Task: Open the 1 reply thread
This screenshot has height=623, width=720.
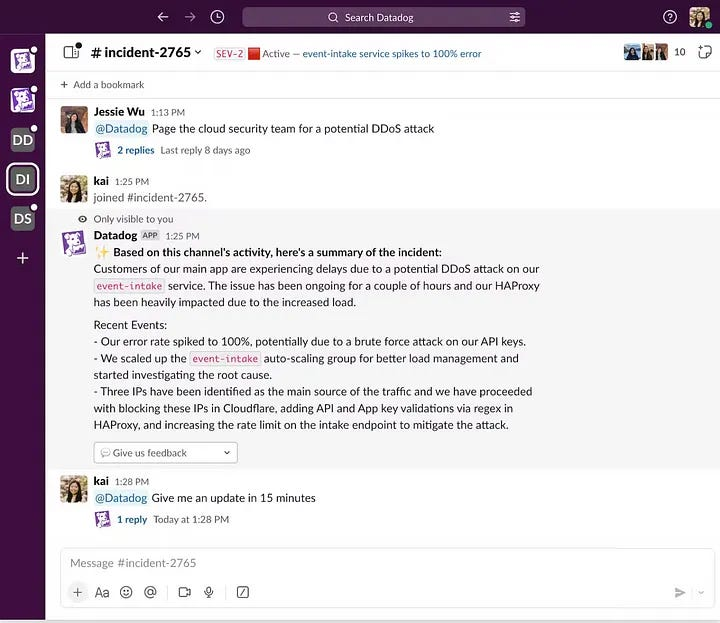Action: coord(132,519)
